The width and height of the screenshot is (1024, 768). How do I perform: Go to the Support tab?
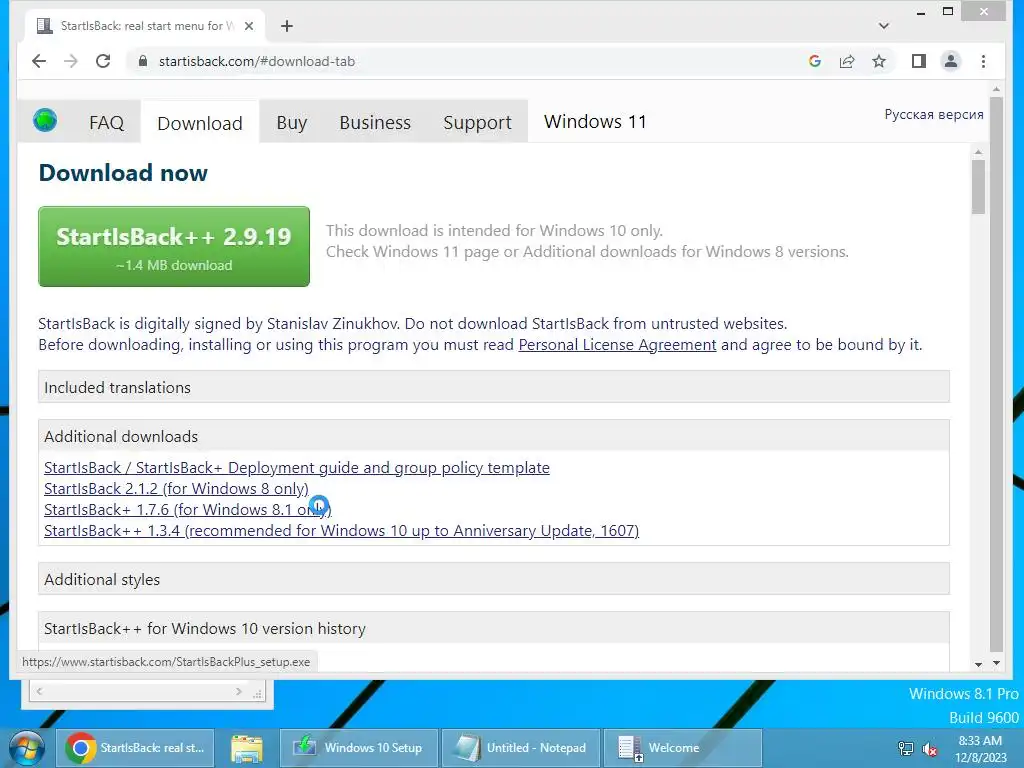(477, 123)
